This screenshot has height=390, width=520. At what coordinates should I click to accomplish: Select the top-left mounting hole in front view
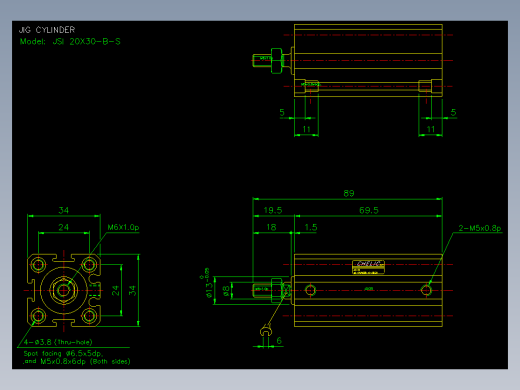38,265
